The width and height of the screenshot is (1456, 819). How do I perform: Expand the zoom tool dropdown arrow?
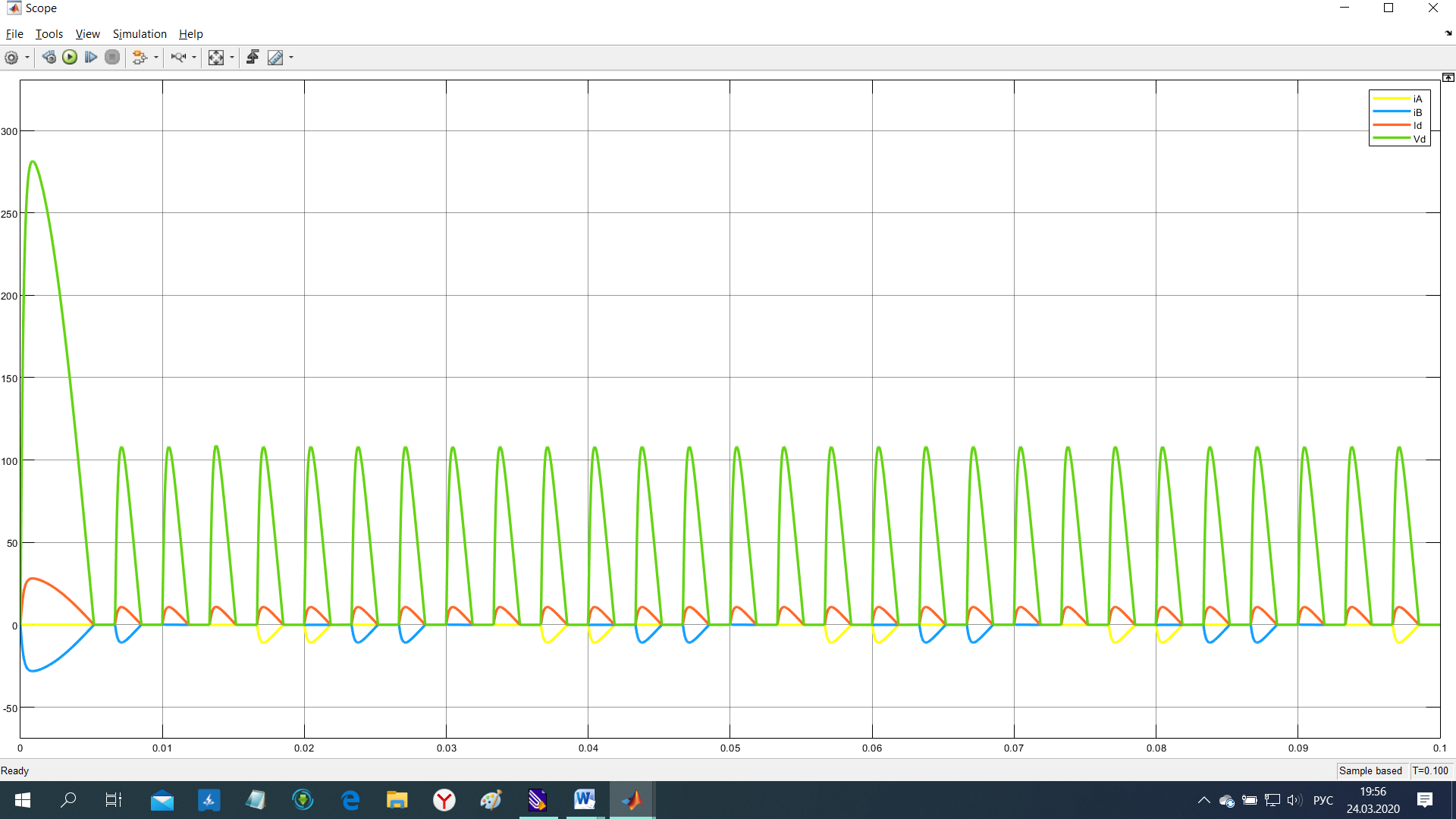194,58
